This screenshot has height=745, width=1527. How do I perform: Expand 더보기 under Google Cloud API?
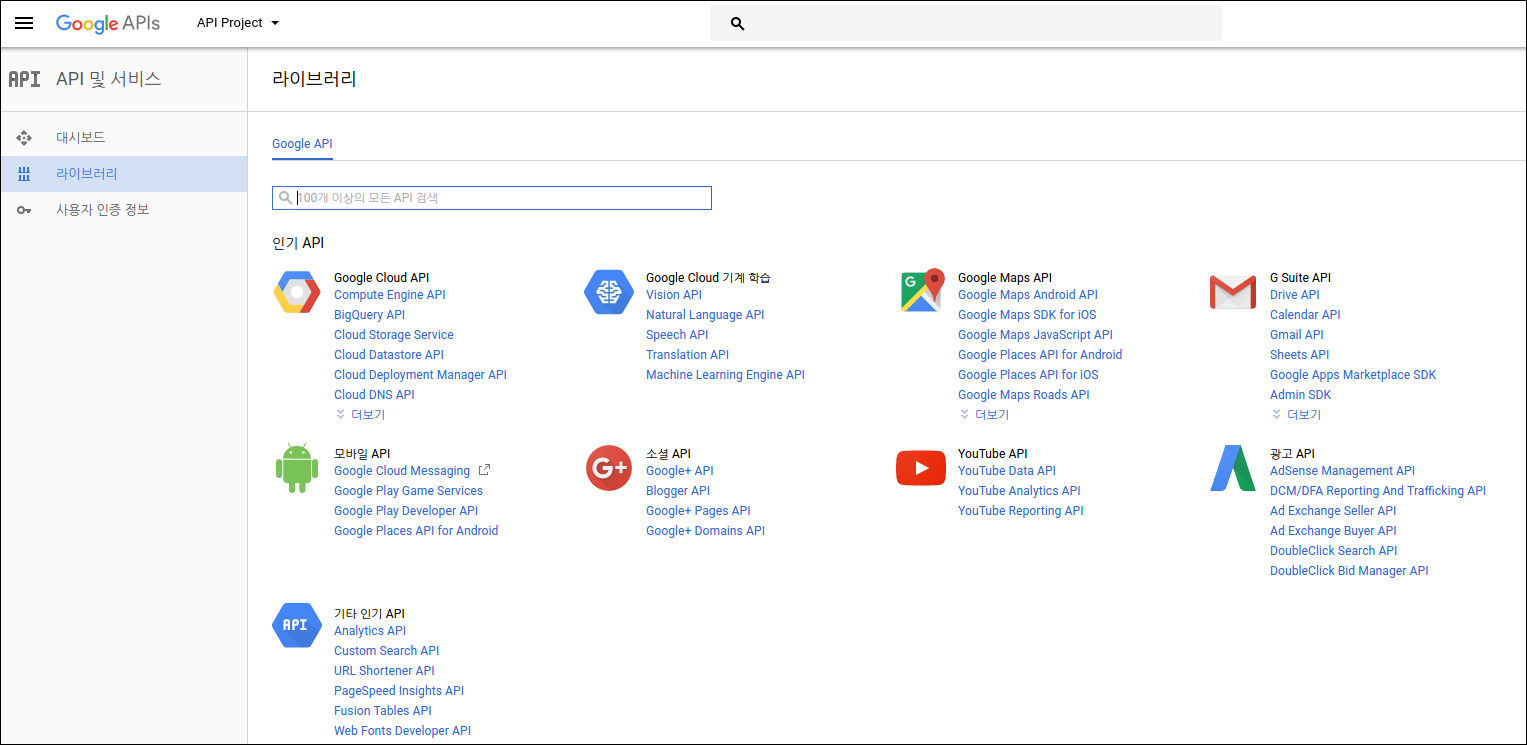coord(360,415)
